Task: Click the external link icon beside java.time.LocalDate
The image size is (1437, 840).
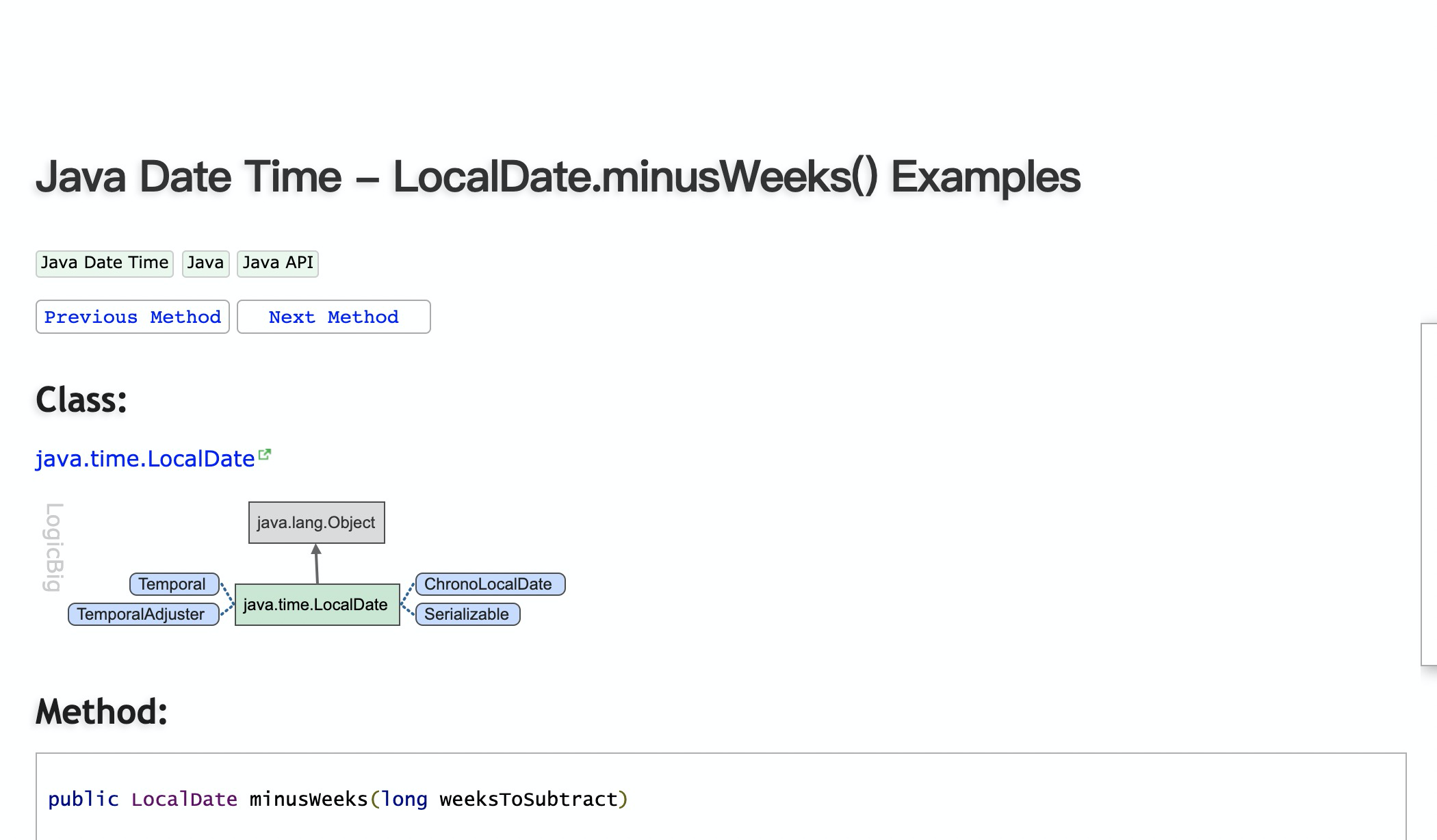Action: click(x=265, y=455)
